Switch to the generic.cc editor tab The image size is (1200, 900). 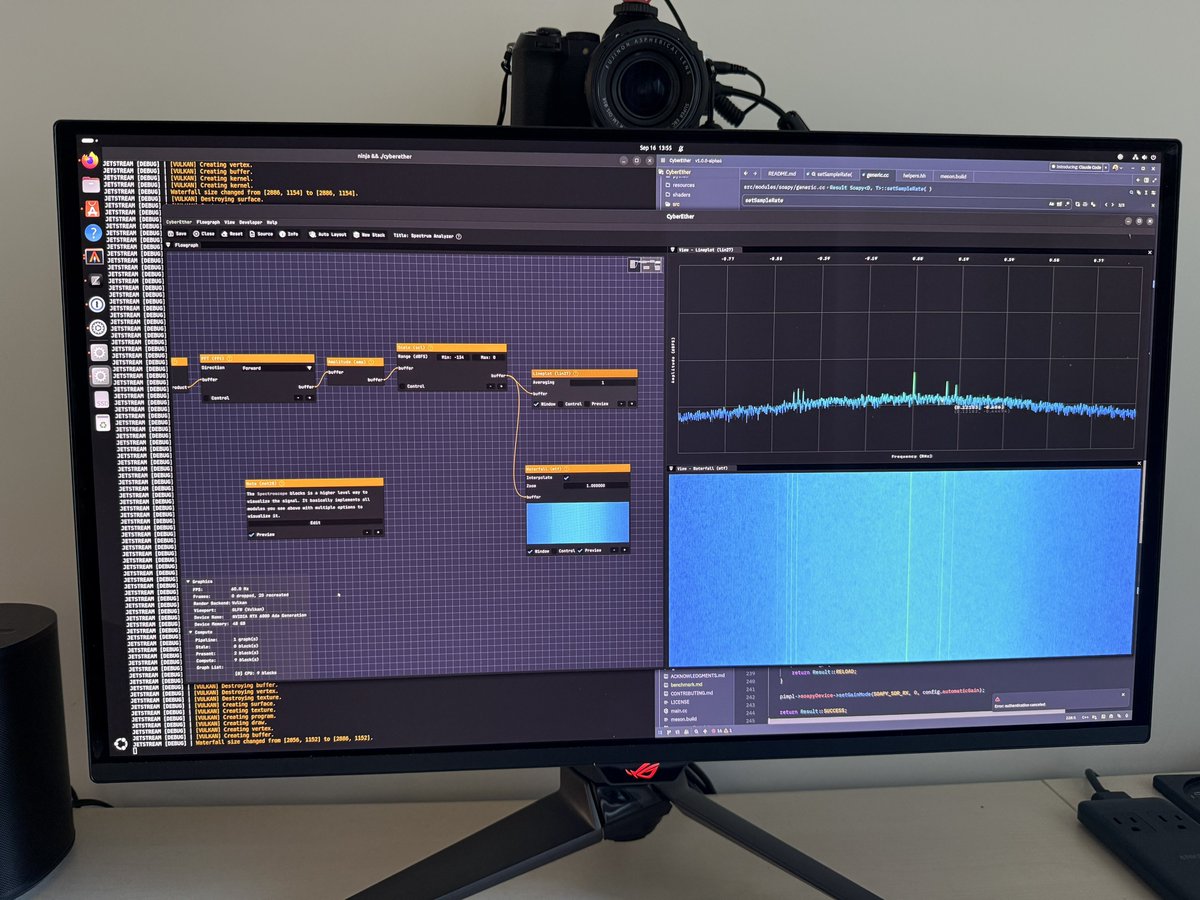(x=878, y=175)
